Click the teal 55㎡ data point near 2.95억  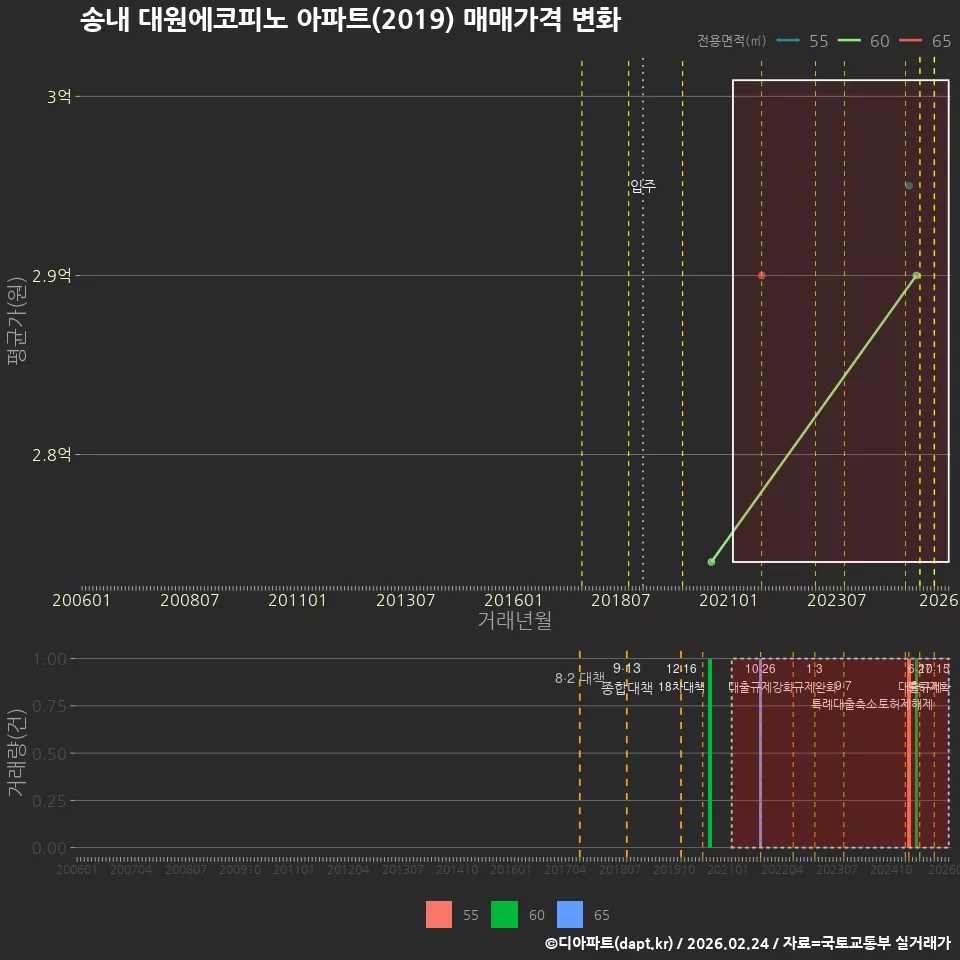coord(909,186)
